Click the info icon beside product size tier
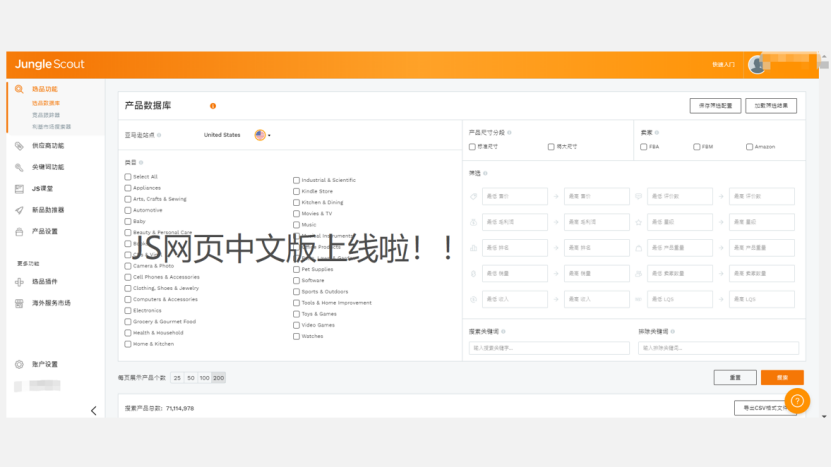The height and width of the screenshot is (467, 831). tap(509, 133)
